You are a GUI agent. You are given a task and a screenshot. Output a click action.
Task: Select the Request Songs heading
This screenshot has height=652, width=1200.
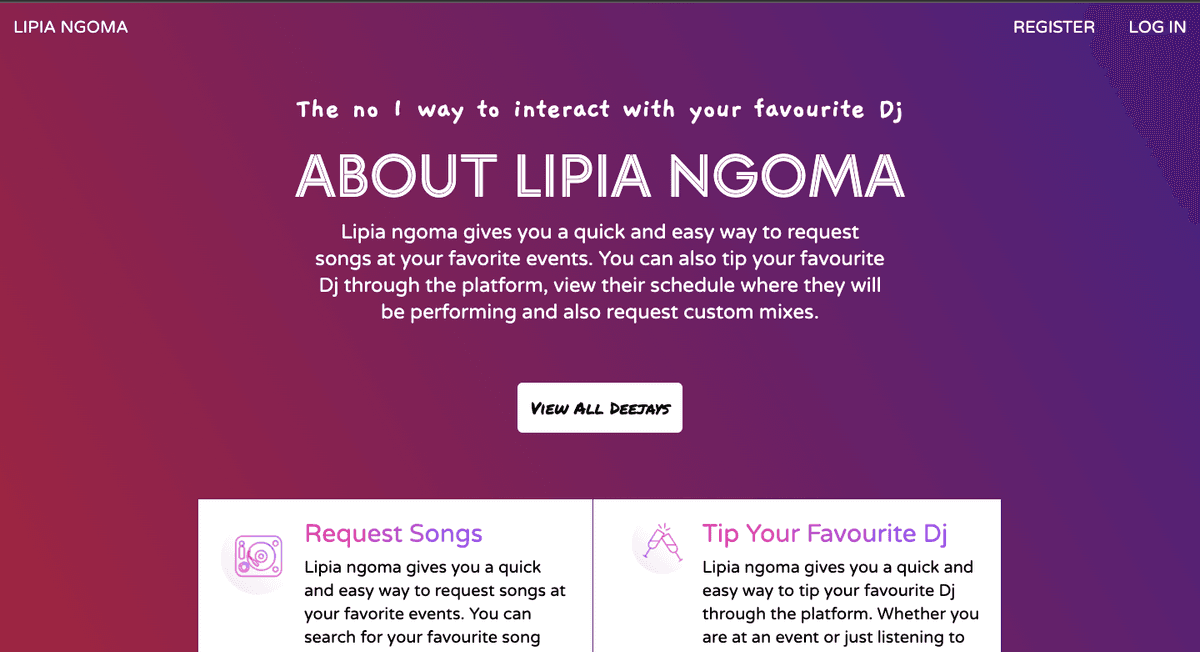(x=394, y=534)
